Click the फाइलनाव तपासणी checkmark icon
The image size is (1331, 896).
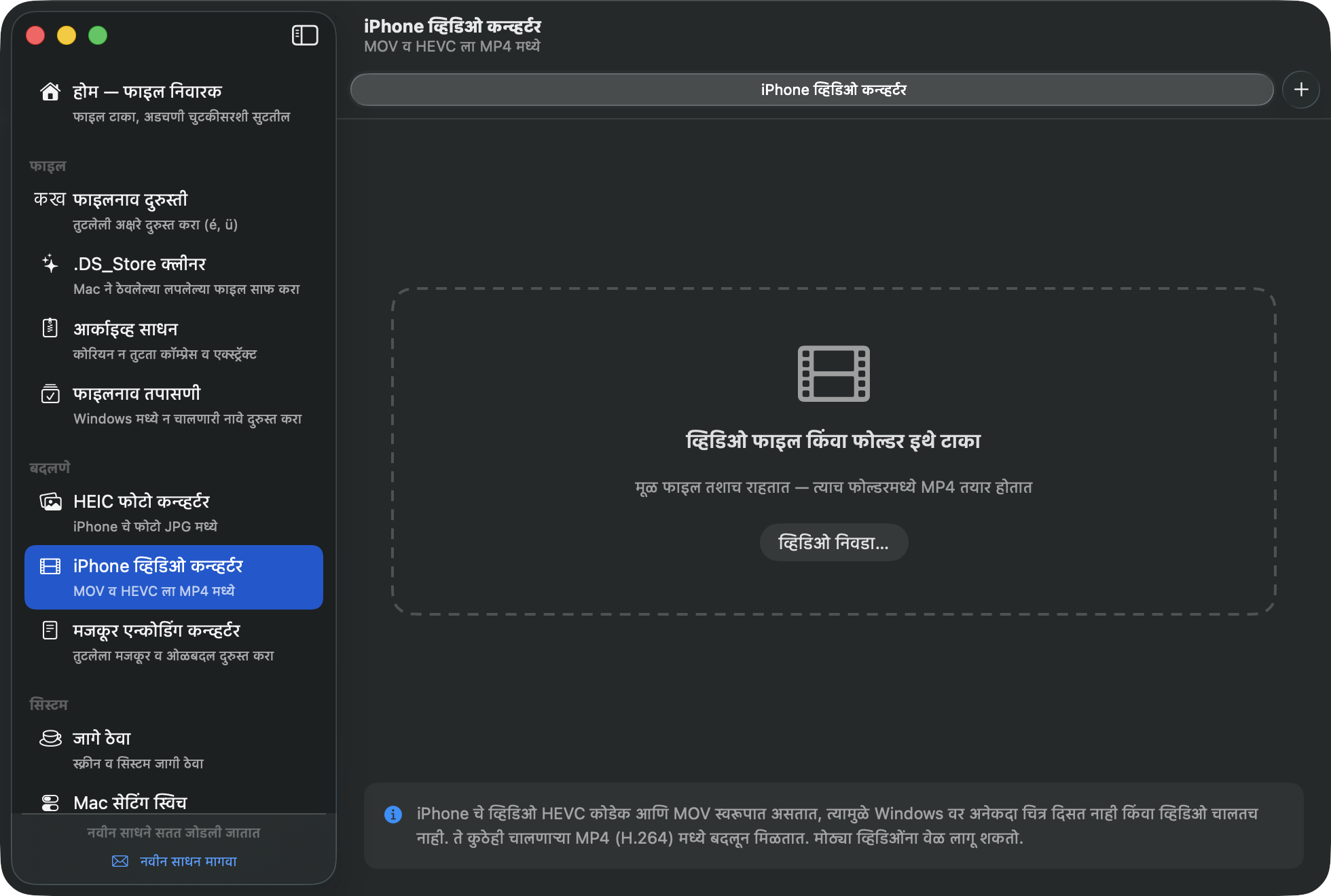tap(50, 393)
